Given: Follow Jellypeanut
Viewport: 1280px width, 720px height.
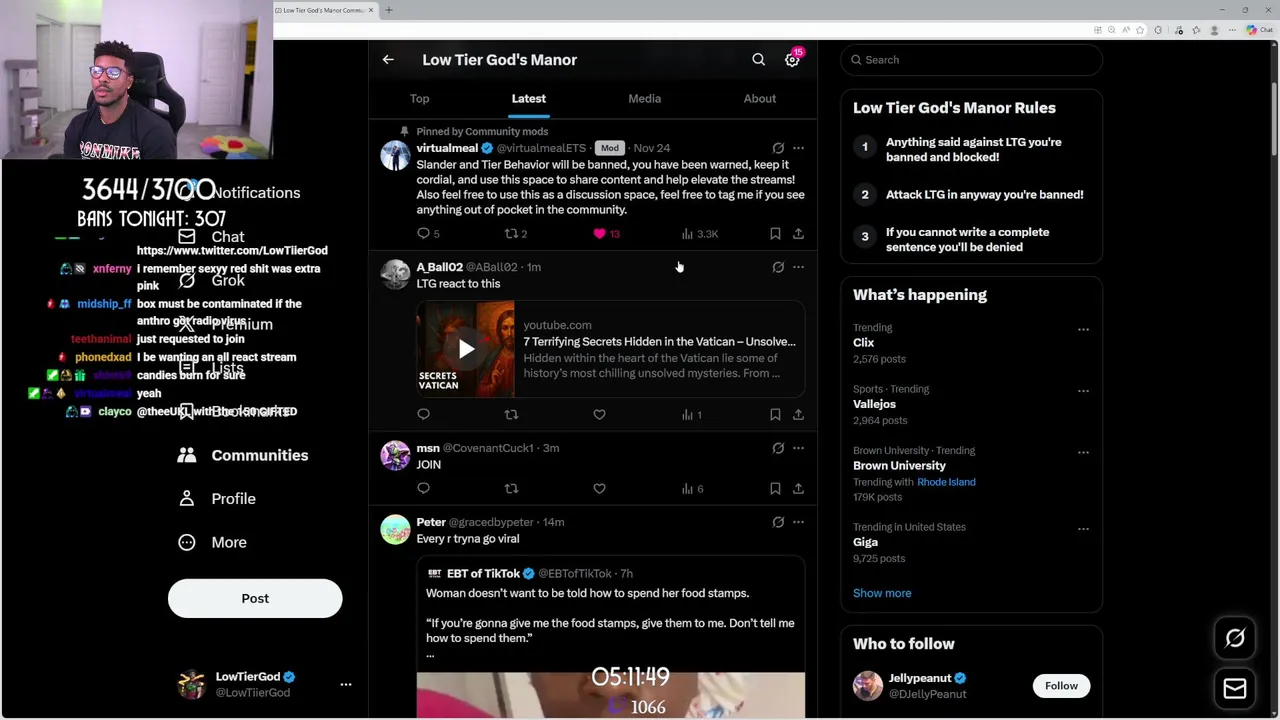Looking at the screenshot, I should (1061, 686).
